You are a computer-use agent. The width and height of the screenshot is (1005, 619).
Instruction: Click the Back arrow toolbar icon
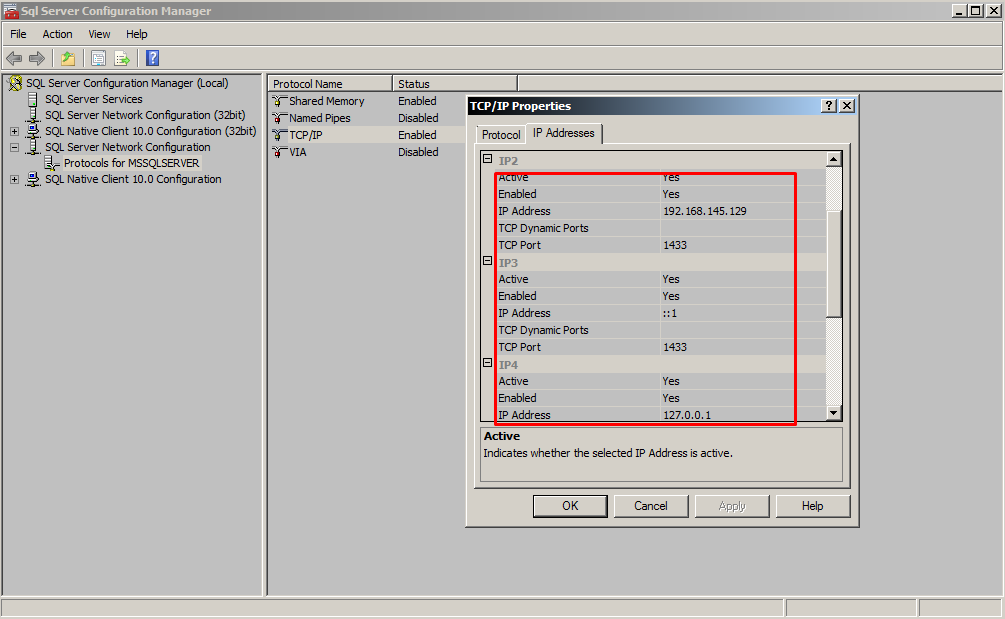pos(14,58)
